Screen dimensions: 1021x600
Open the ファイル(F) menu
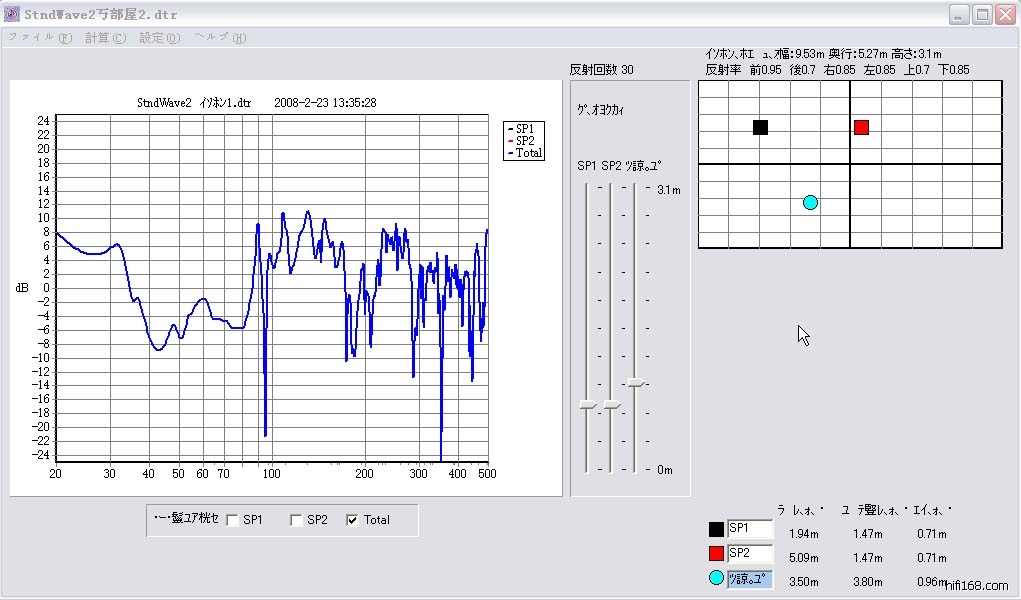(40, 38)
